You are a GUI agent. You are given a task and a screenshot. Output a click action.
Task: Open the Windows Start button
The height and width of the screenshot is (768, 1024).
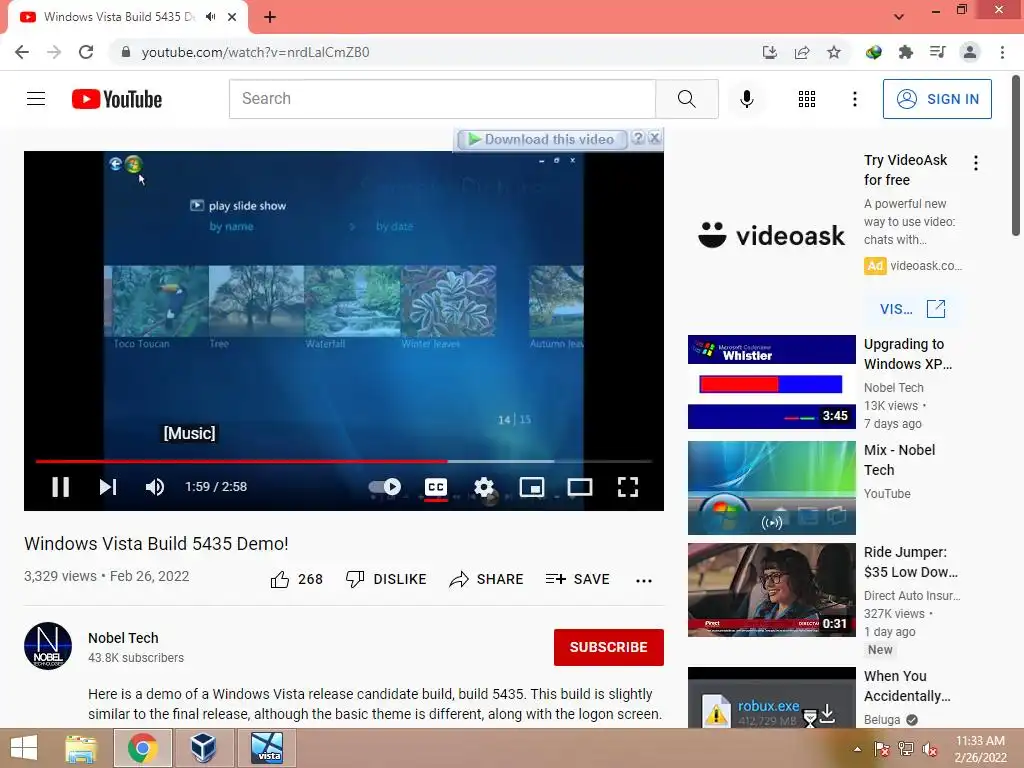coord(24,748)
